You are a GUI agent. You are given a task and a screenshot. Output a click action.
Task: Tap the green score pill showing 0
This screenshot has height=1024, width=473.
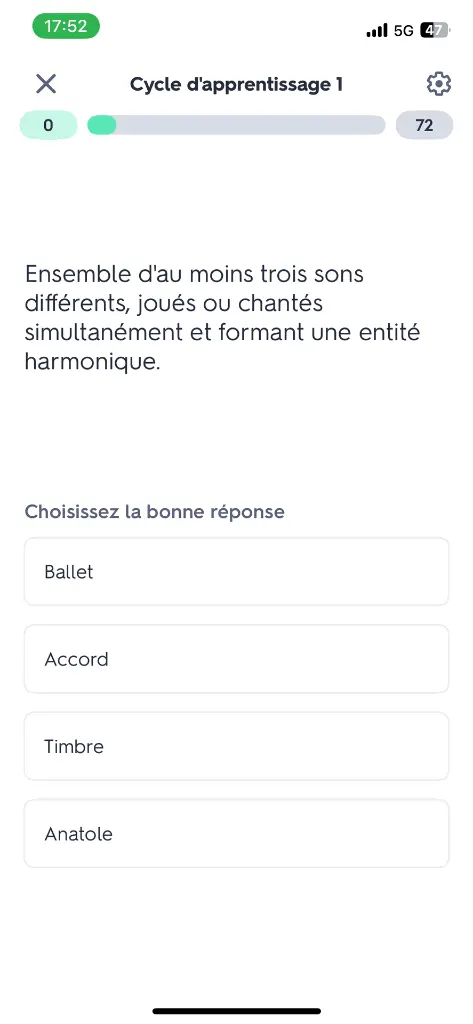click(x=48, y=125)
